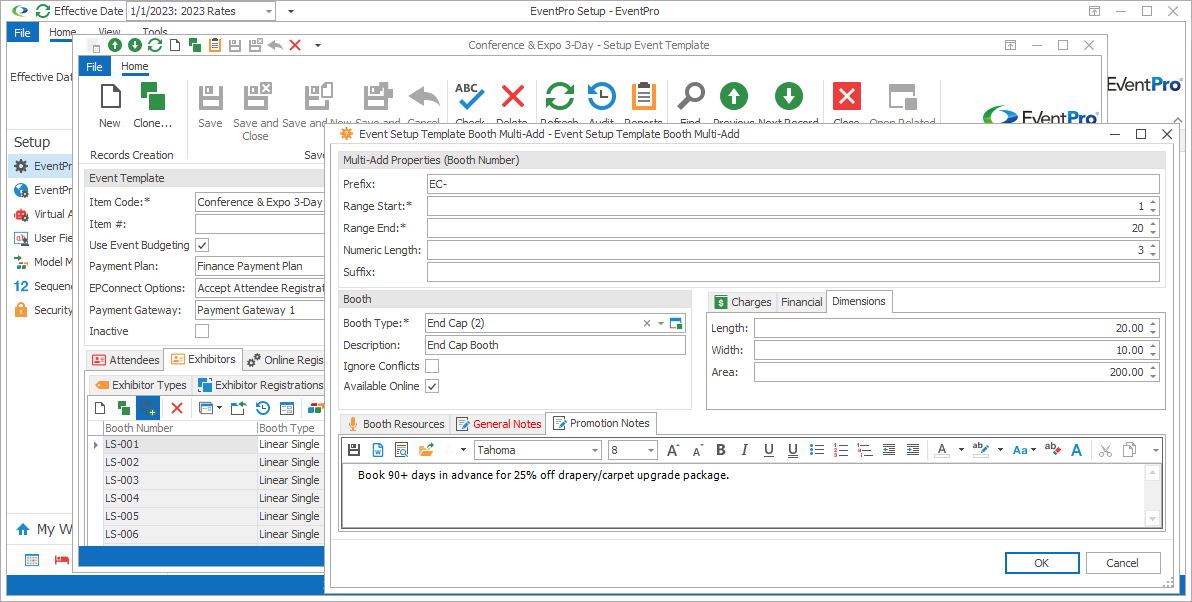Open Exhibitor Types sub-tab
The image size is (1192, 602).
(141, 385)
